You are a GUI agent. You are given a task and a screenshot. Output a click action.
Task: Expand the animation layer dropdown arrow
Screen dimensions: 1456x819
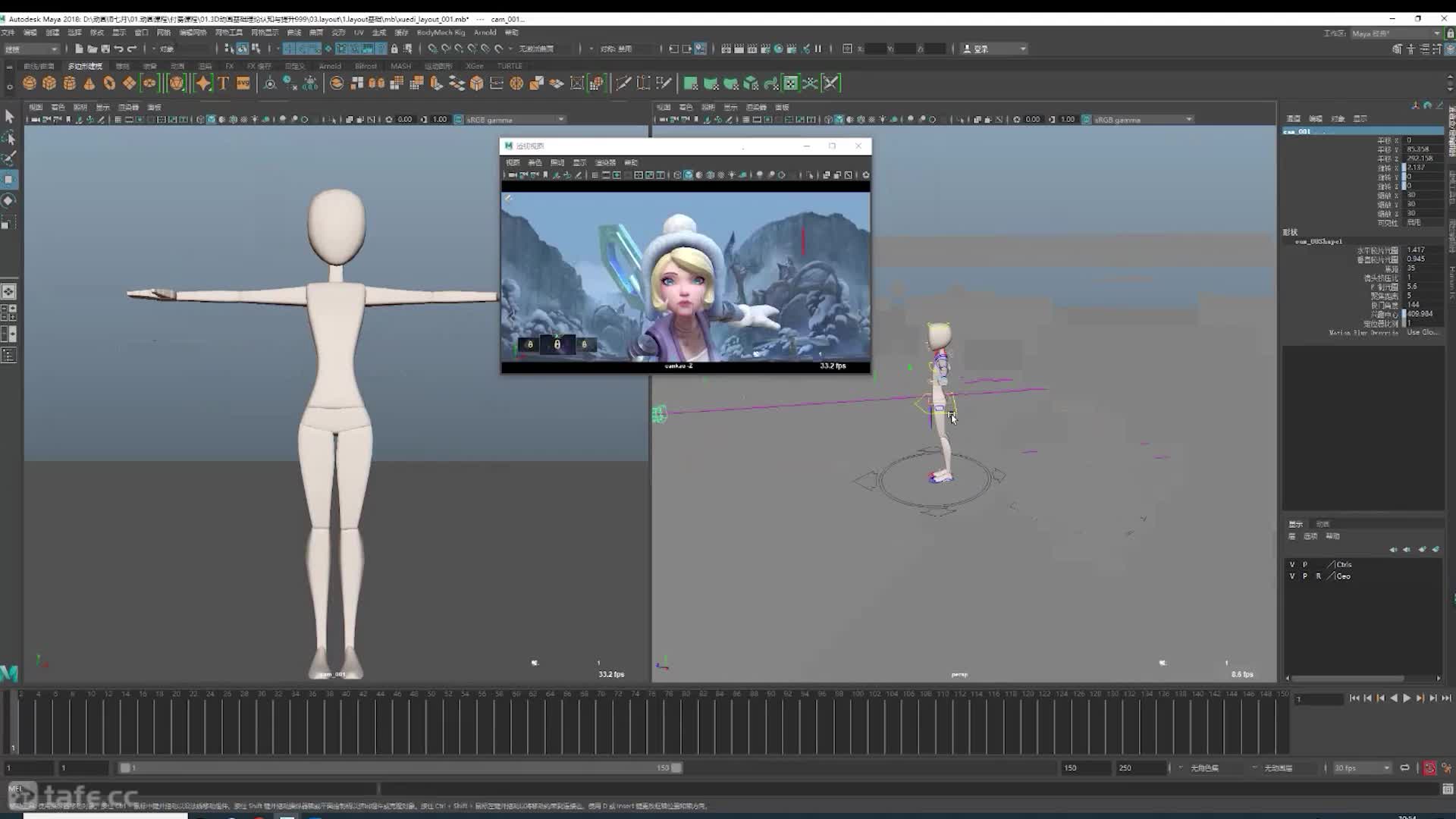[x=1254, y=768]
